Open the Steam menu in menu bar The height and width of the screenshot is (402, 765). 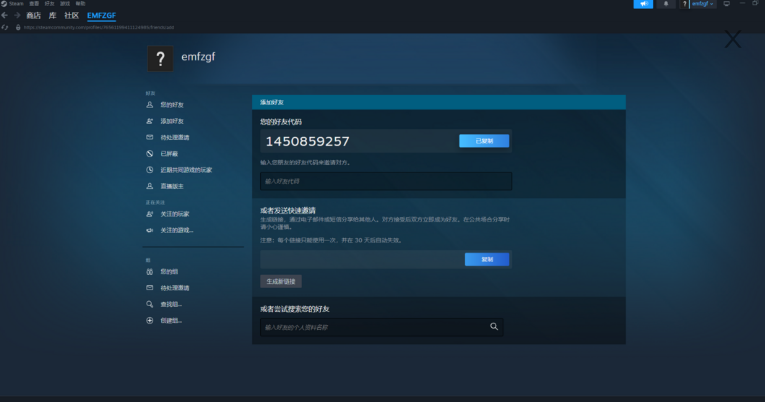(17, 4)
